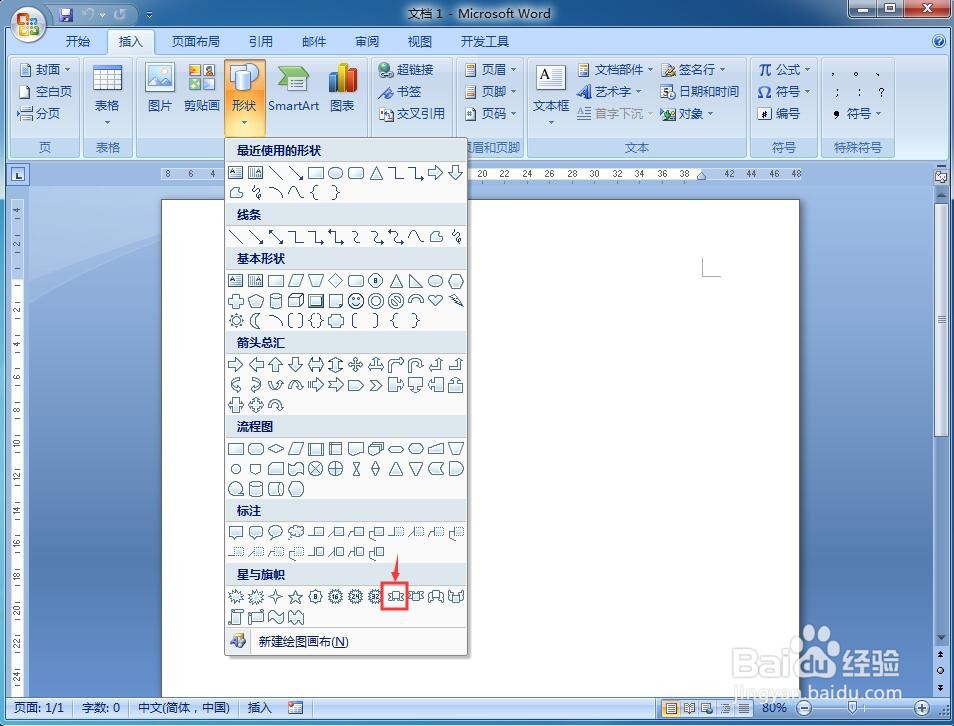The image size is (954, 726).
Task: Open the 开发工具 Developer tab
Action: click(485, 41)
